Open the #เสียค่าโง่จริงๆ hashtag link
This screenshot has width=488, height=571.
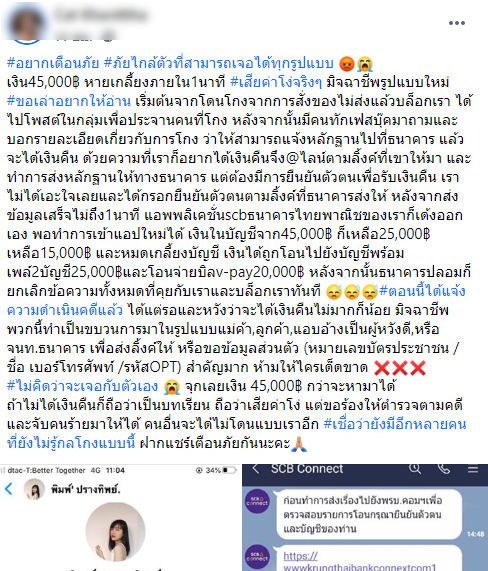click(276, 82)
